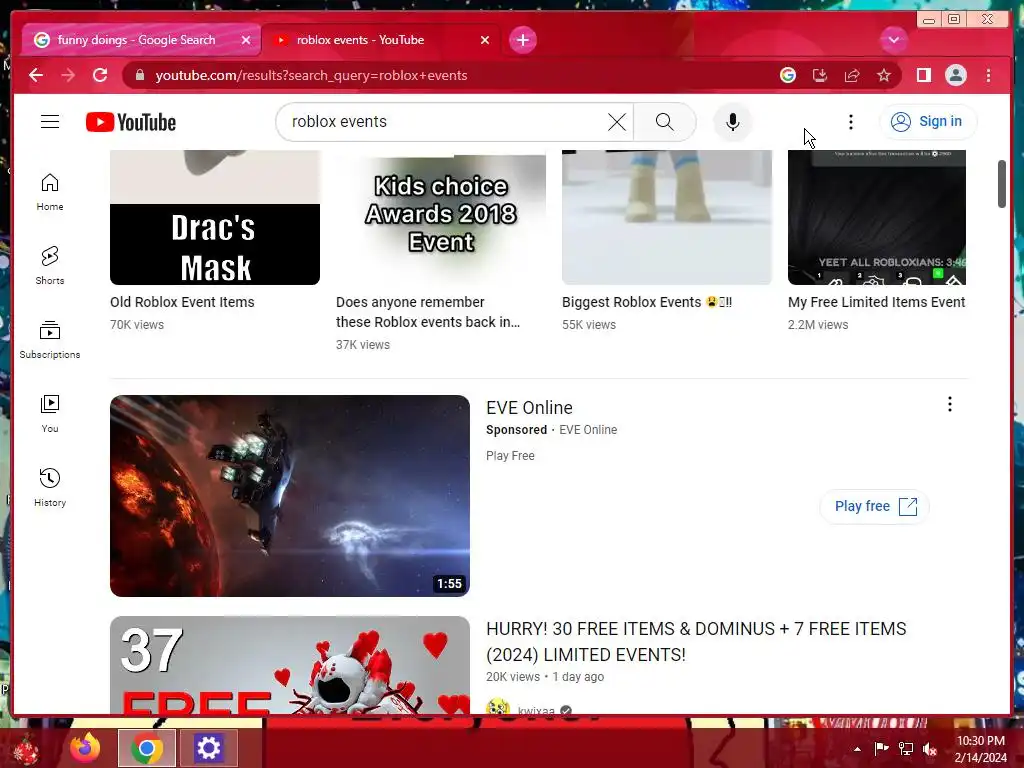This screenshot has width=1024, height=768.
Task: Click install app icon in address bar
Action: 820,75
